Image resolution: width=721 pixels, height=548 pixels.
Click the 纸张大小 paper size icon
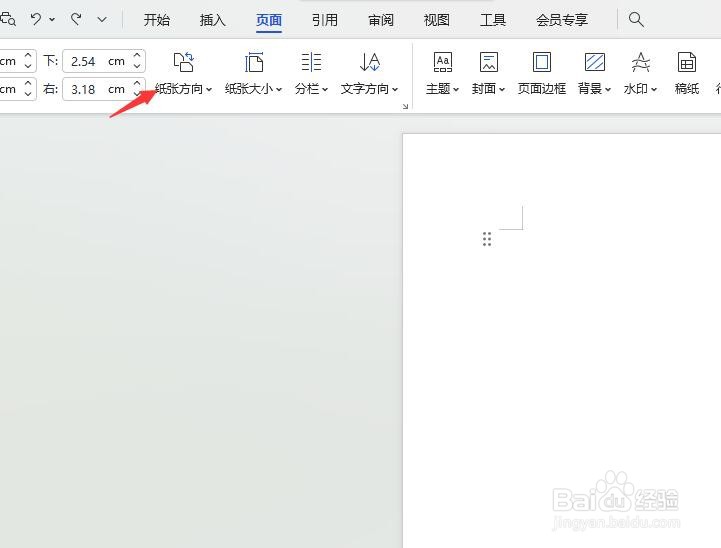[253, 62]
